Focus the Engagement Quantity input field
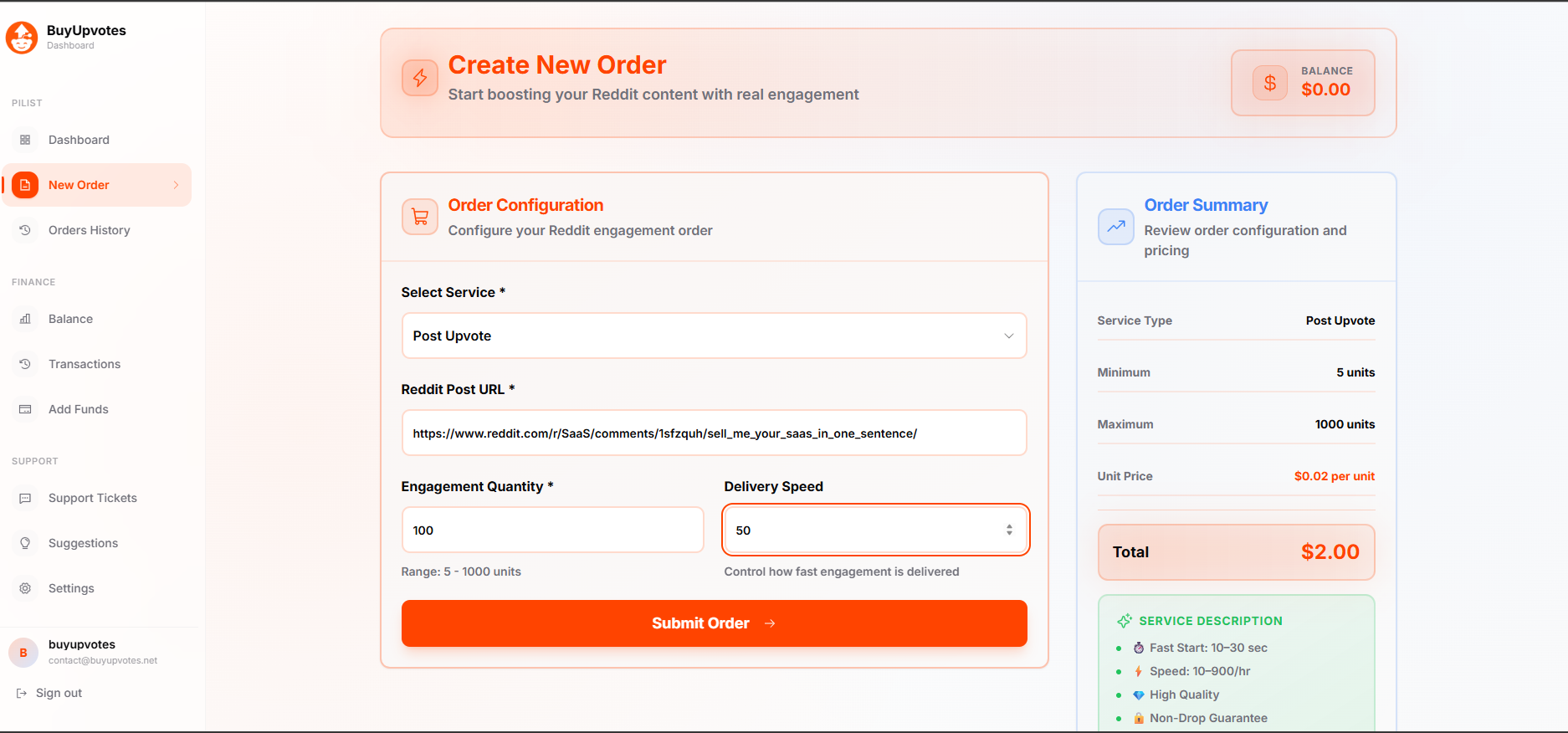Image resolution: width=1568 pixels, height=733 pixels. 552,530
